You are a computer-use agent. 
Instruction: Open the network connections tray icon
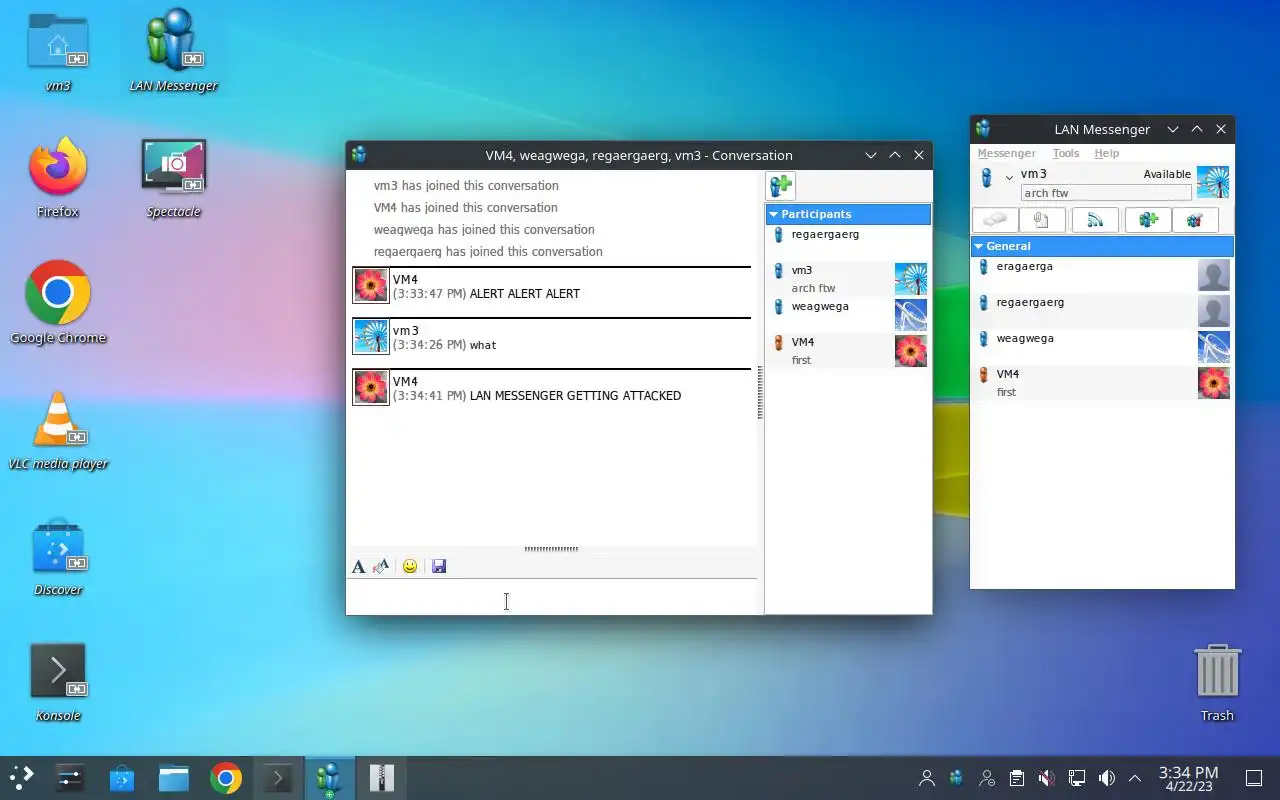point(1077,778)
